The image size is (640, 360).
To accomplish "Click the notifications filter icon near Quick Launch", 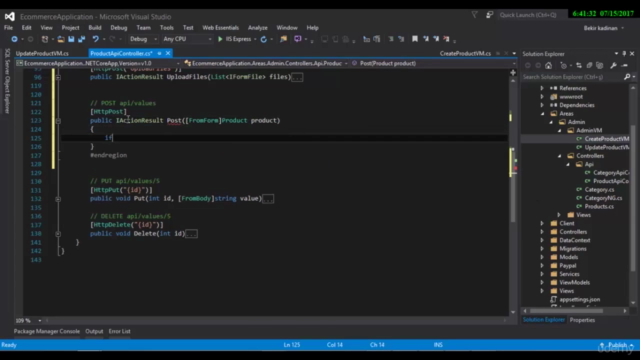I will point(474,15).
